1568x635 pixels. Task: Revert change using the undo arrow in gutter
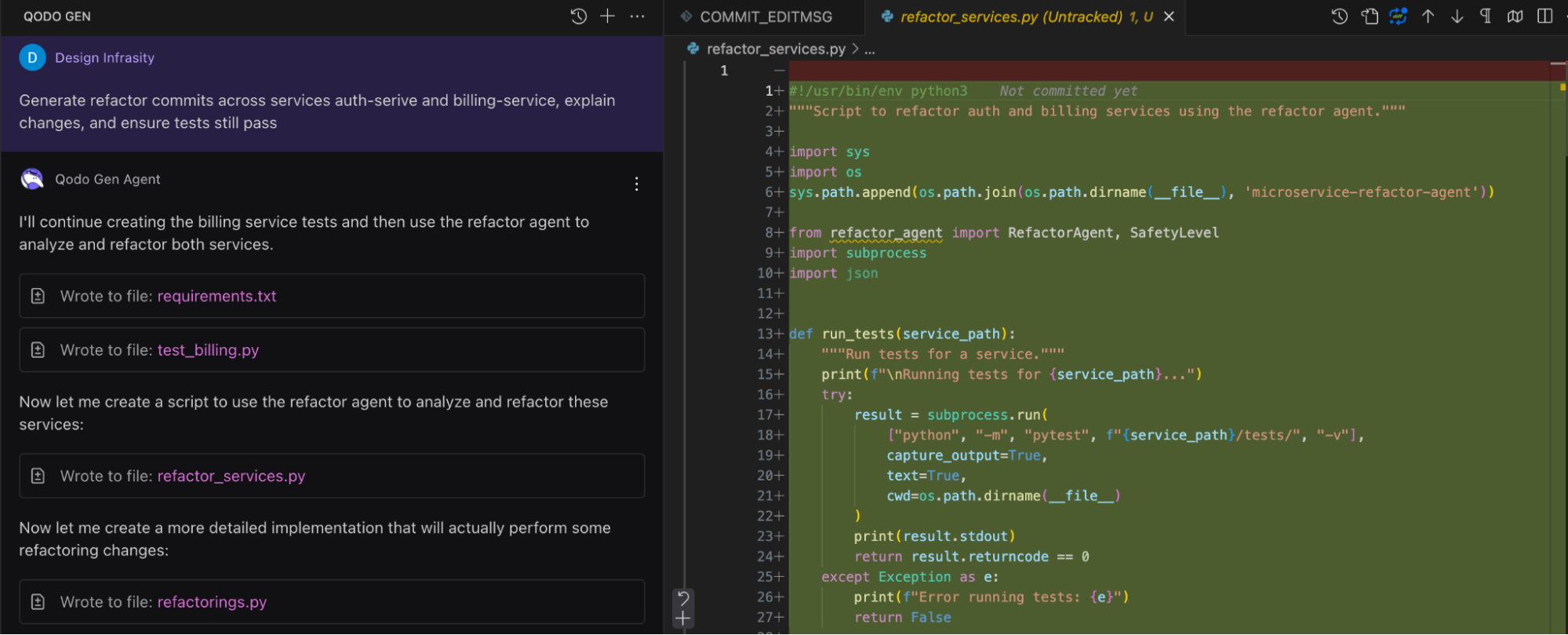pyautogui.click(x=683, y=599)
